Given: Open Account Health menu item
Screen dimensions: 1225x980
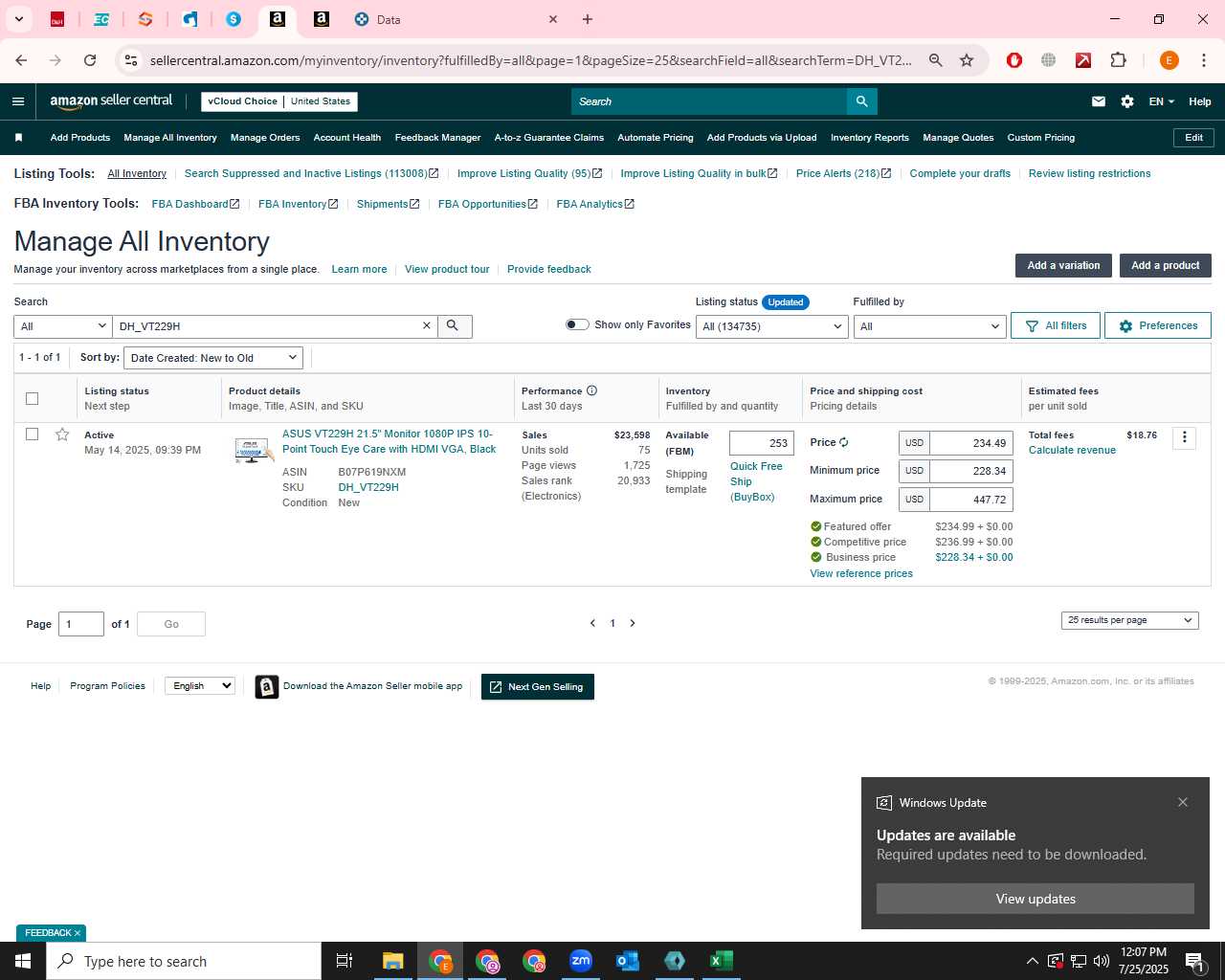Looking at the screenshot, I should tap(347, 138).
